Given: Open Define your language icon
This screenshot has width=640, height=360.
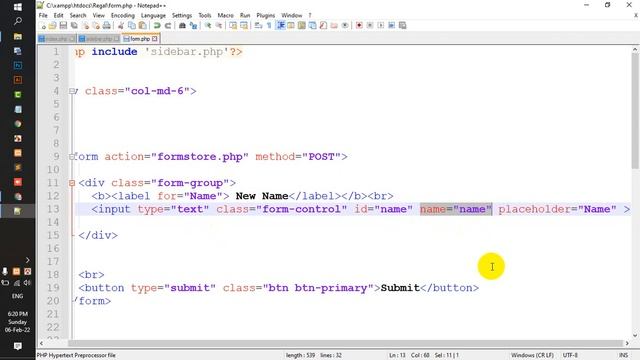Looking at the screenshot, I should (291, 25).
